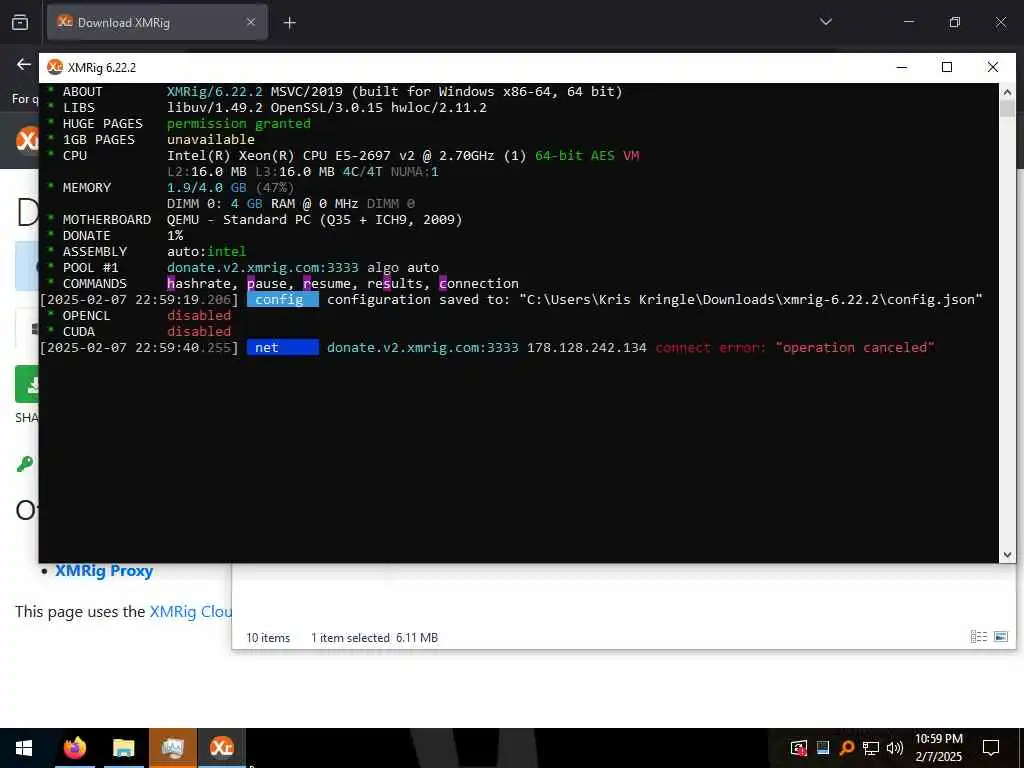1024x768 pixels.
Task: Open the Windows Start menu
Action: (x=24, y=748)
